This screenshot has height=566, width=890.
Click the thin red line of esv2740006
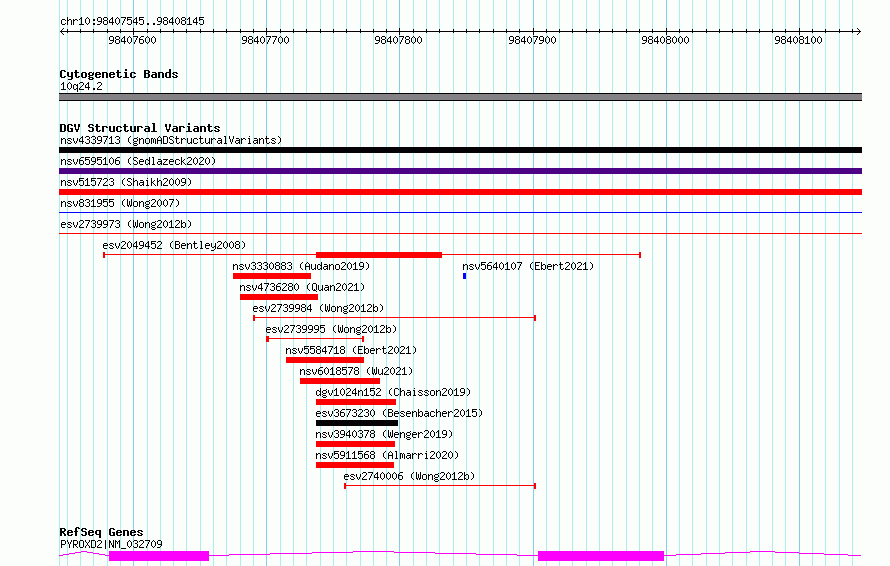pyautogui.click(x=440, y=486)
